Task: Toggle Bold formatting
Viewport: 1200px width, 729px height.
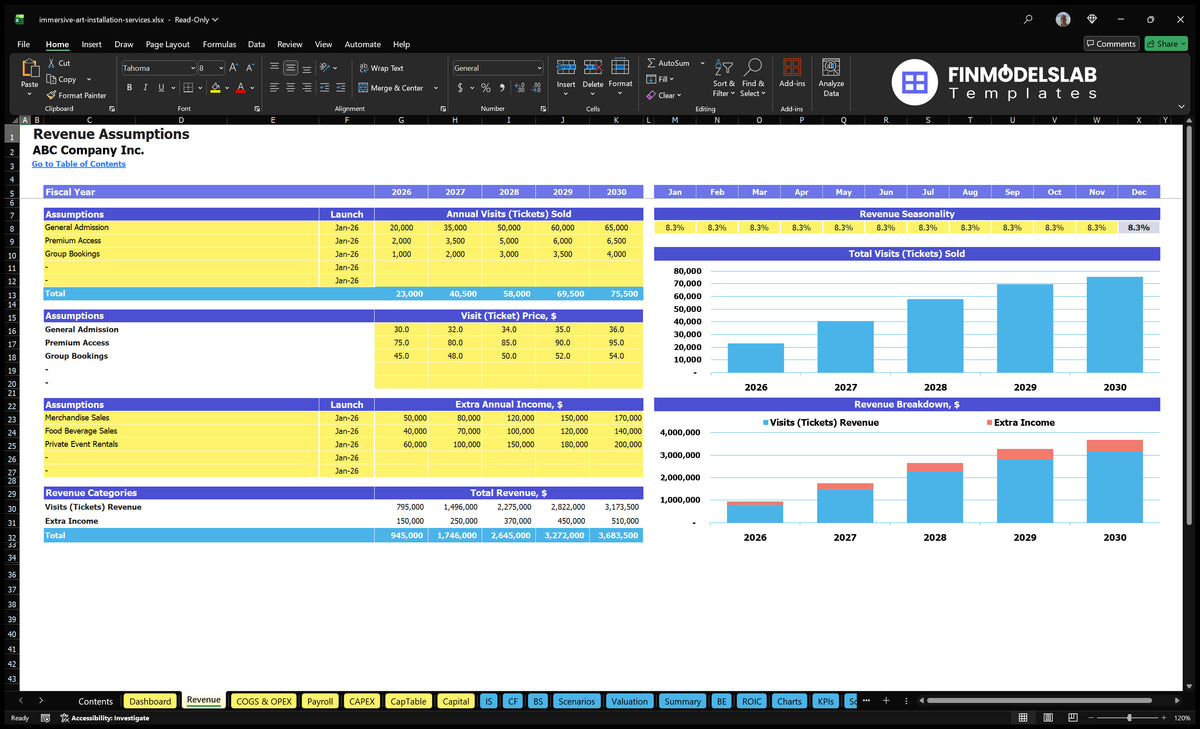Action: pyautogui.click(x=129, y=88)
